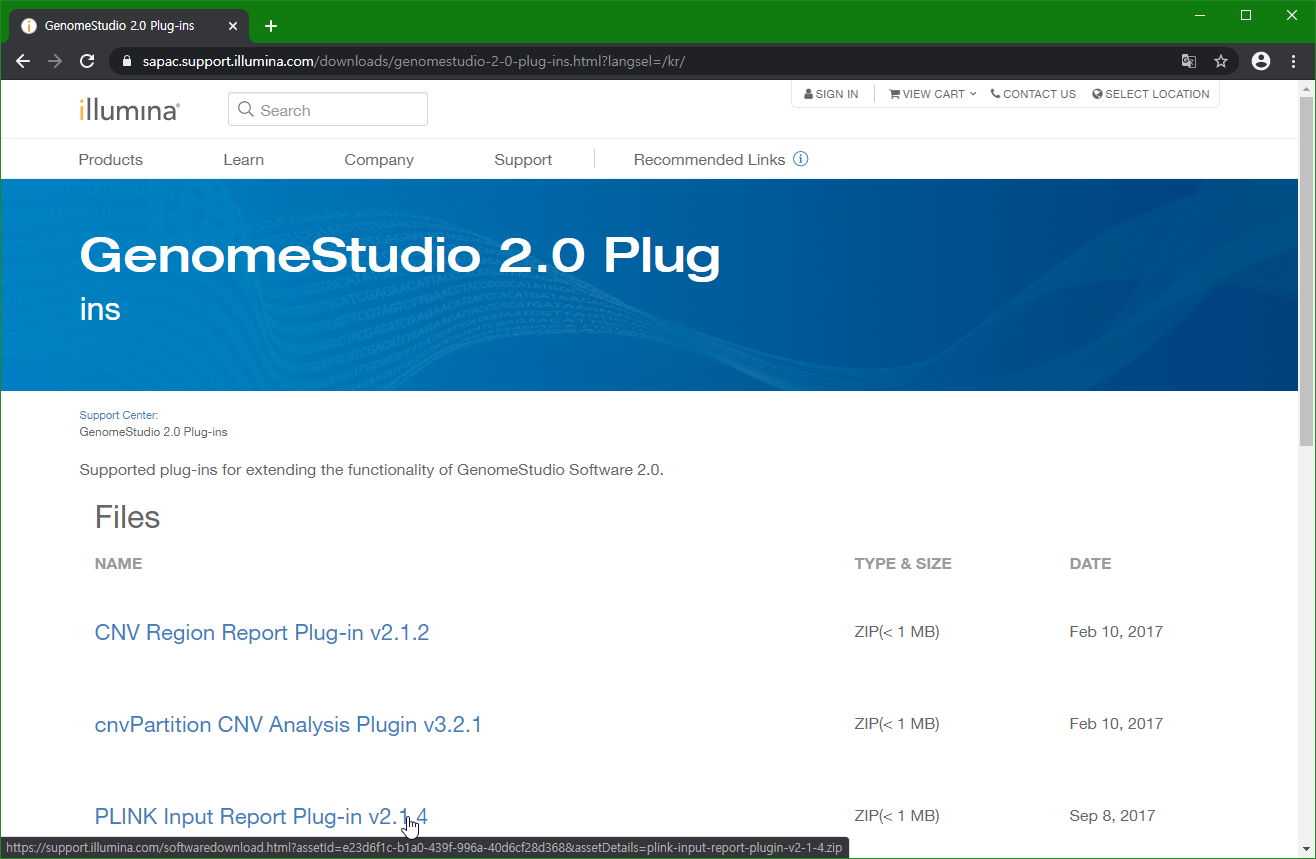Open a new tab with plus icon
The height and width of the screenshot is (859, 1316).
click(271, 26)
